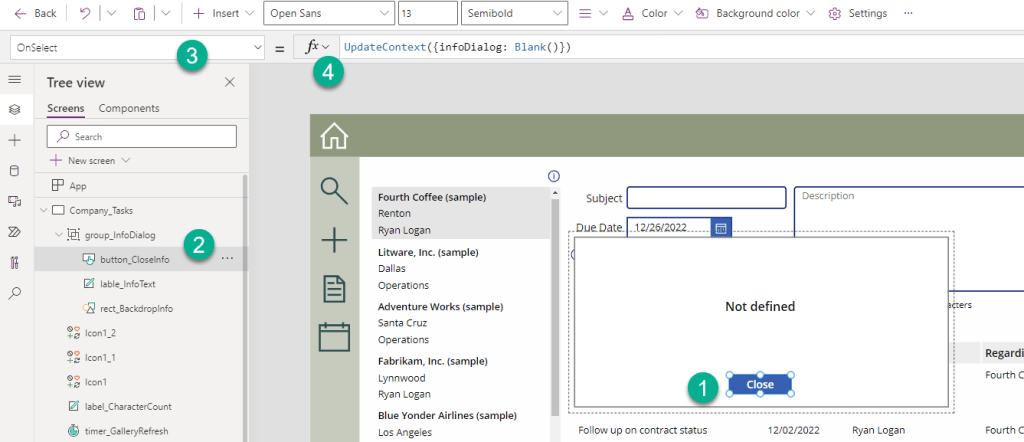Image resolution: width=1024 pixels, height=442 pixels.
Task: Toggle the hamburger menu in left rail
Action: tap(14, 80)
